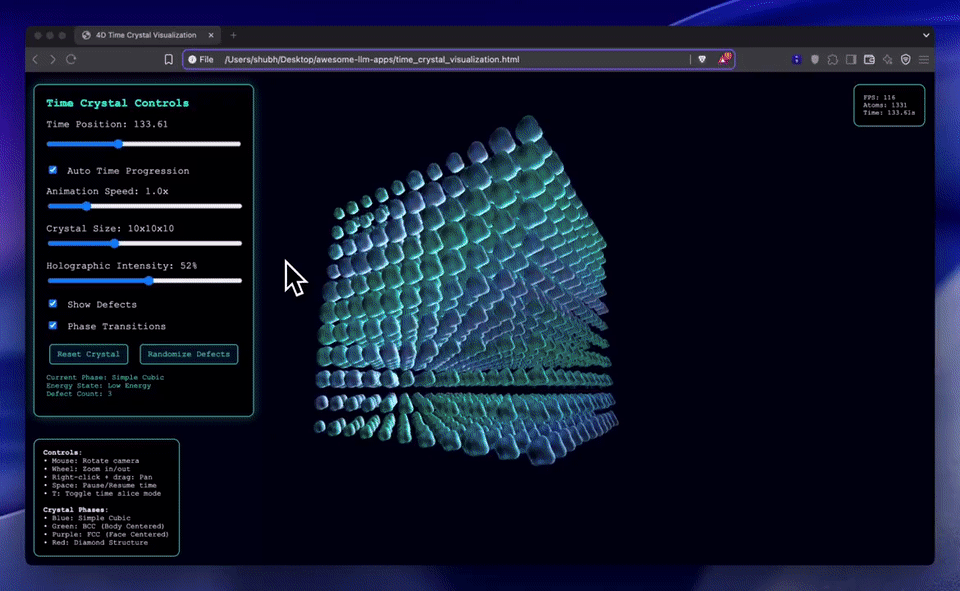Viewport: 960px width, 591px height.
Task: Click the Randomize Defects button
Action: (189, 354)
